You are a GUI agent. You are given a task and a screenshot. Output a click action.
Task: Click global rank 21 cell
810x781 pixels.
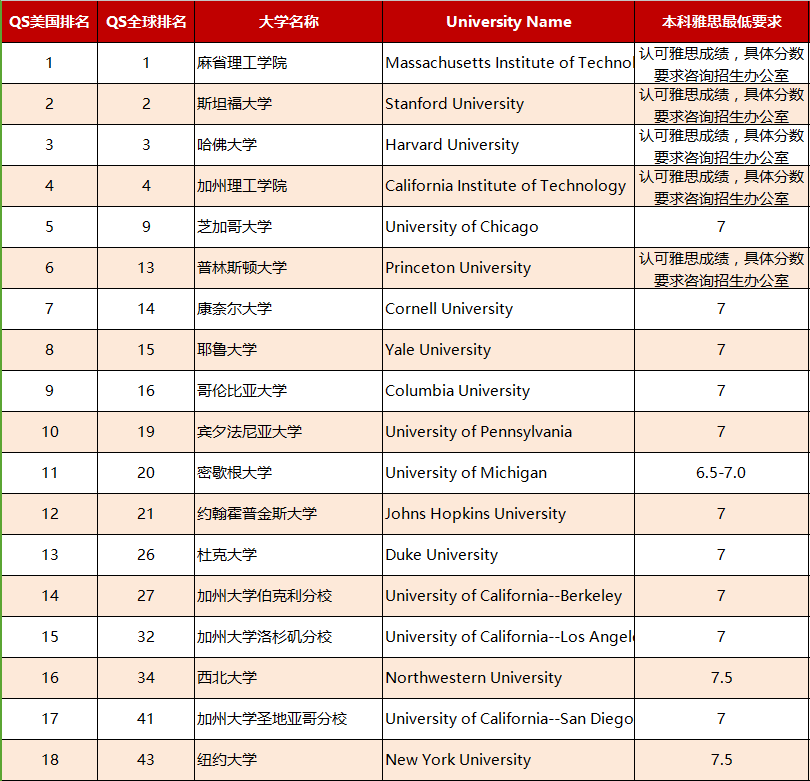pos(146,513)
